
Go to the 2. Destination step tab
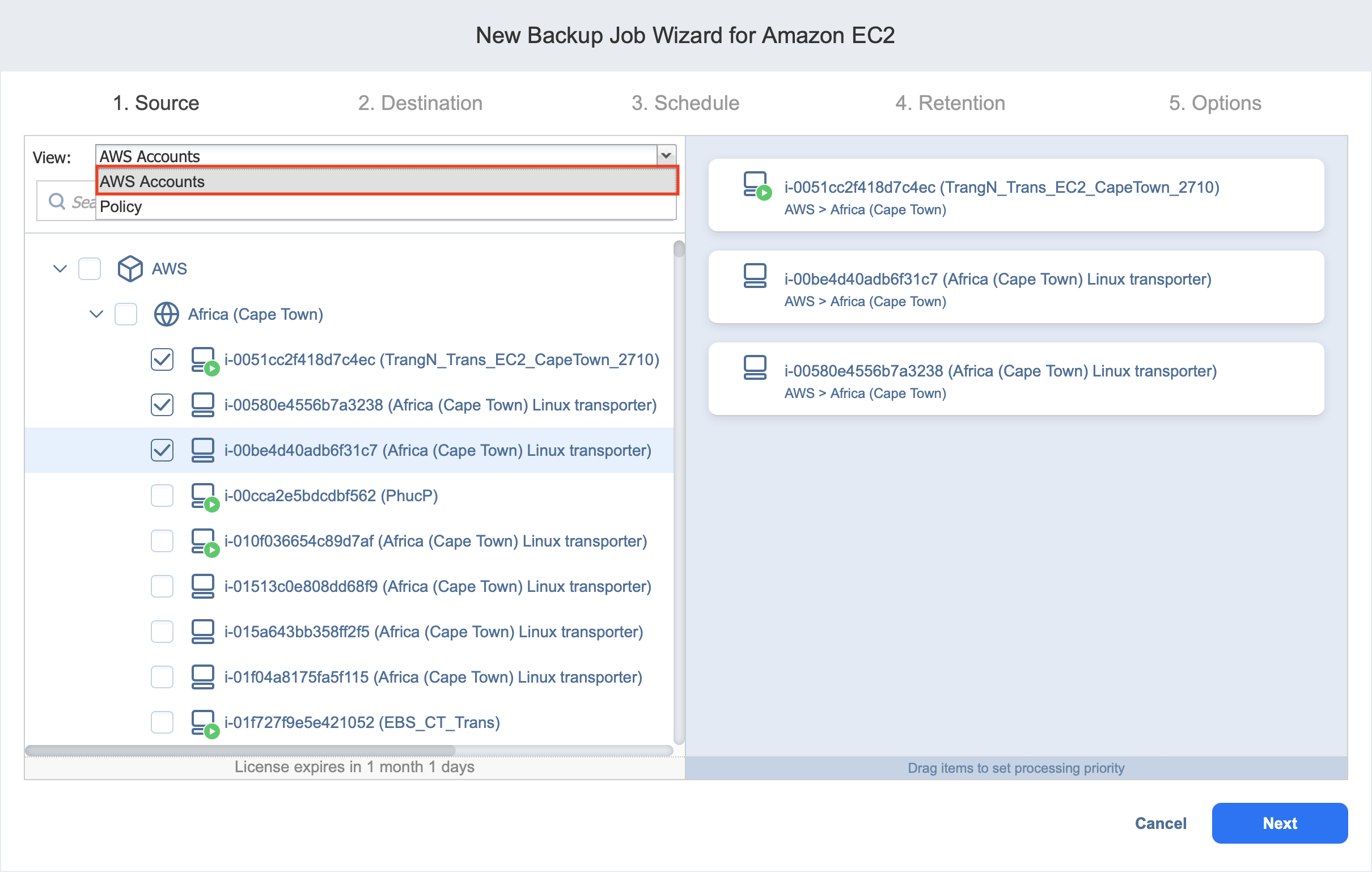click(420, 103)
